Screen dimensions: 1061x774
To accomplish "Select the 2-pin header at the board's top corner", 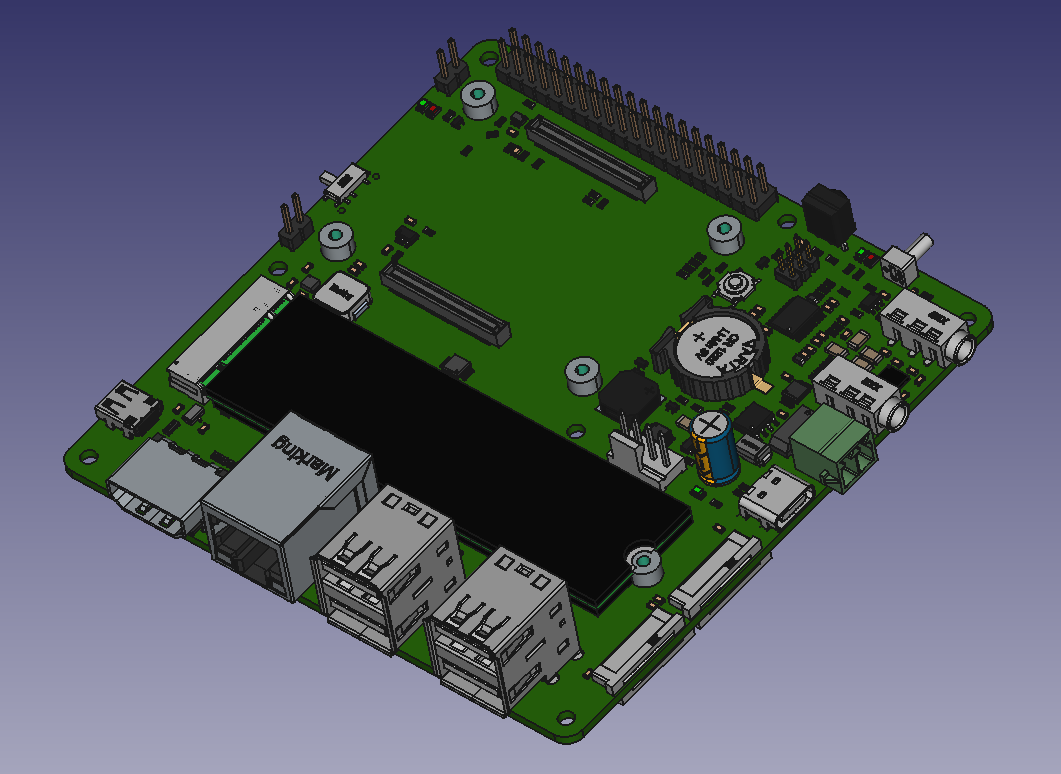I will [x=450, y=66].
